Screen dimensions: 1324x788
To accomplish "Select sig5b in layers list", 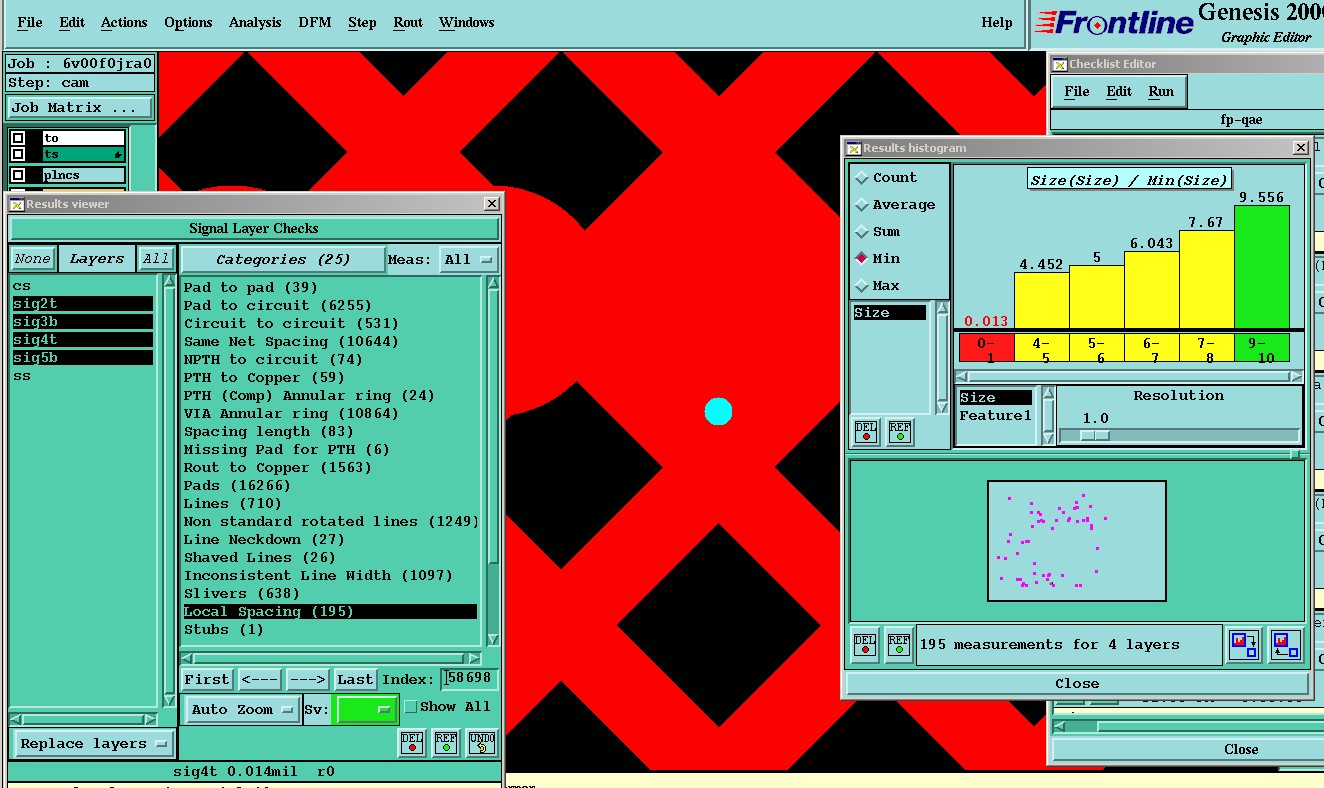I will [x=82, y=358].
